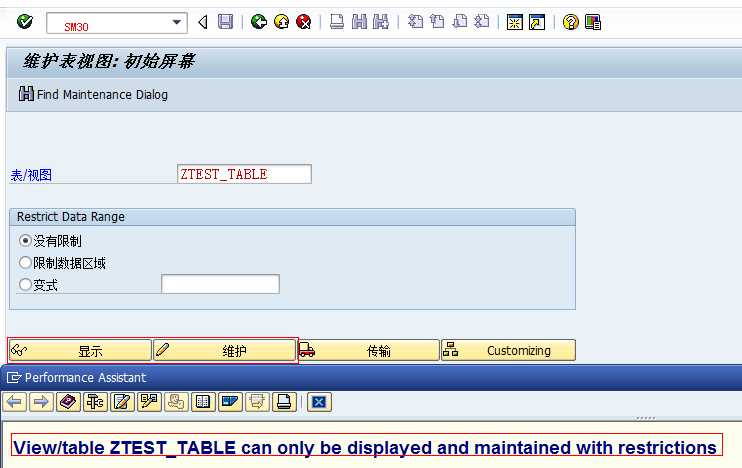Image resolution: width=742 pixels, height=468 pixels.
Task: Cancel with the red X icon
Action: pyautogui.click(x=304, y=22)
